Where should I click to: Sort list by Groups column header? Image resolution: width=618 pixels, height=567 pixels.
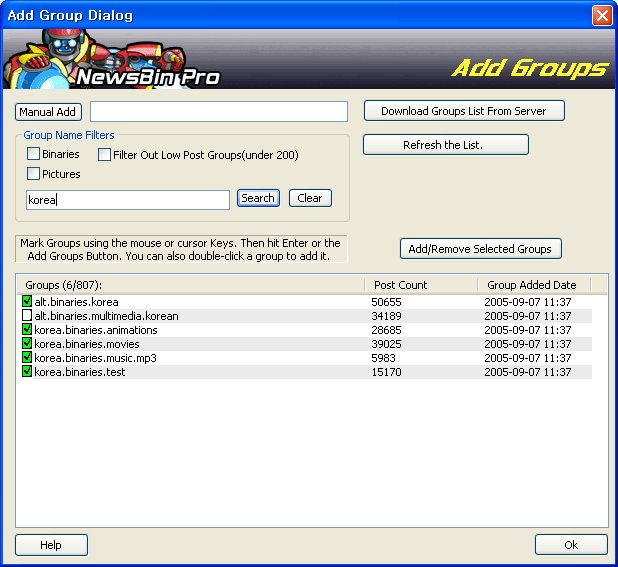click(x=188, y=285)
